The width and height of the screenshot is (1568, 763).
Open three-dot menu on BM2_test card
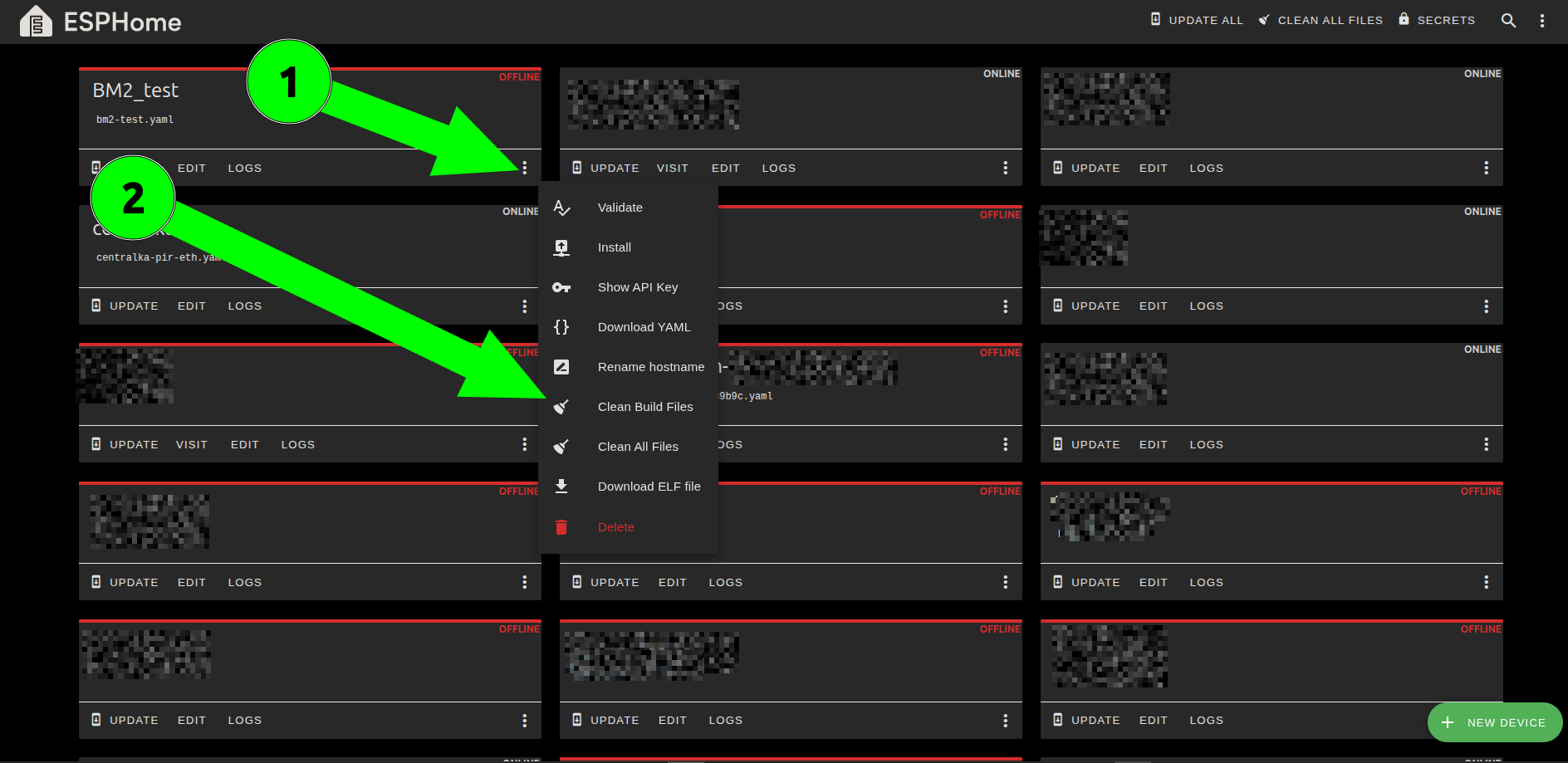524,168
